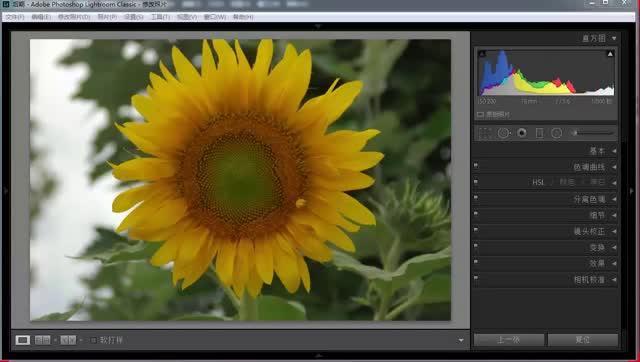Toggle shadow clipping indicator in histogram

coord(482,53)
